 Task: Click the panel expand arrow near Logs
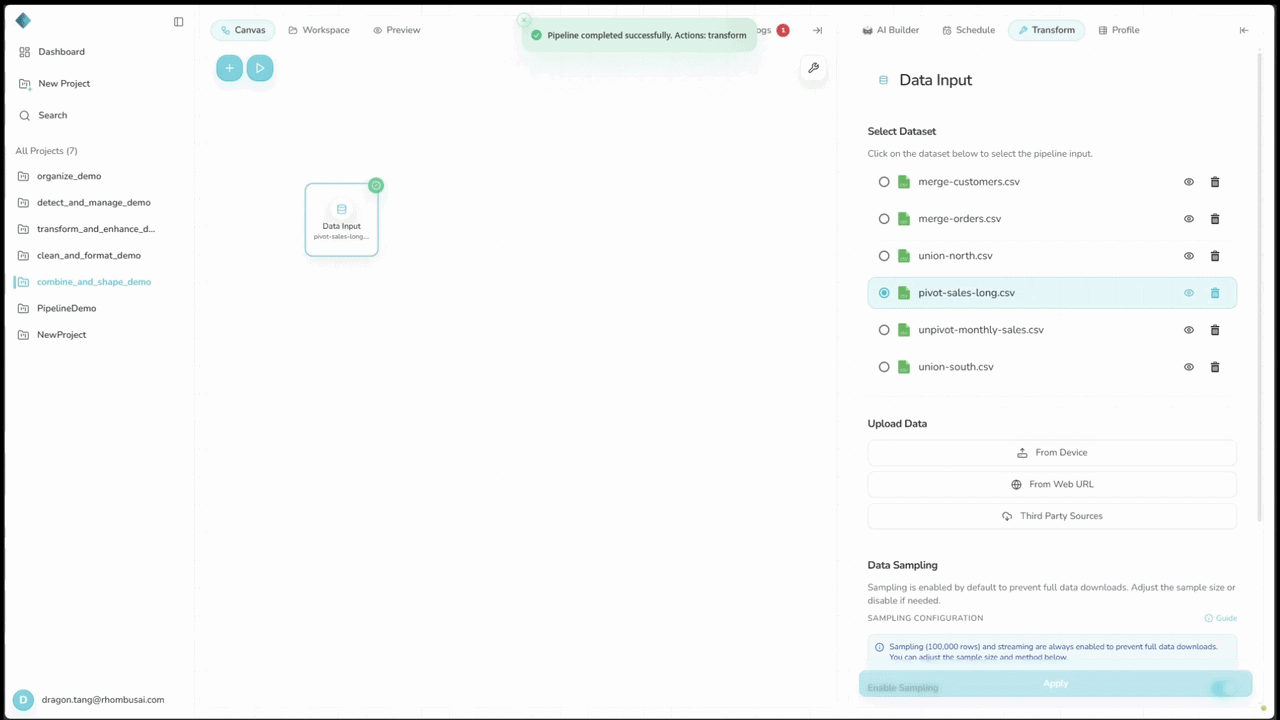point(817,30)
